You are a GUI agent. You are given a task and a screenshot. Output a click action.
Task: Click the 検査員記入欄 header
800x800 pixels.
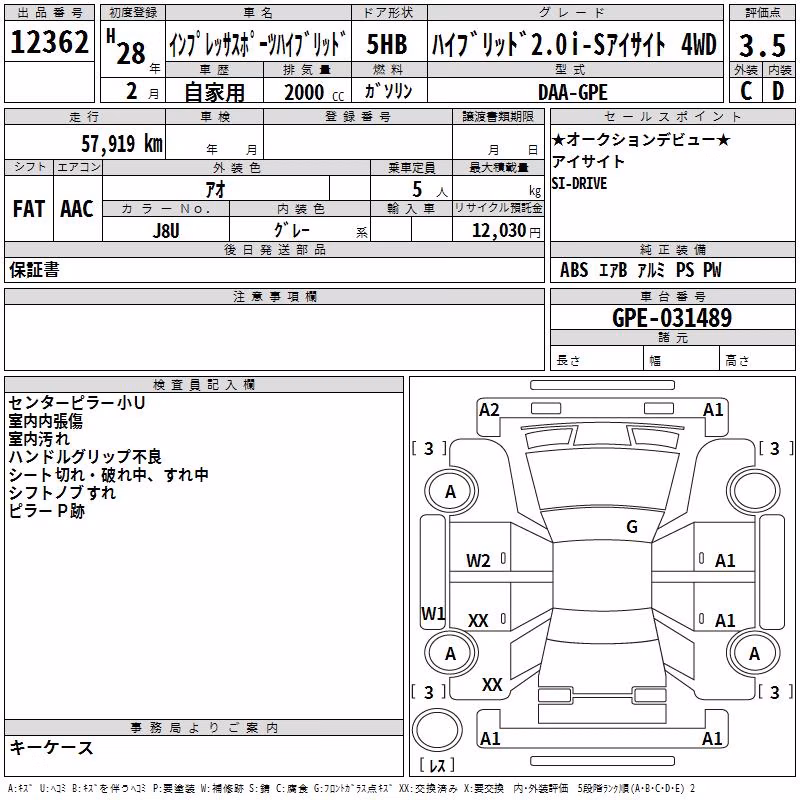(204, 385)
